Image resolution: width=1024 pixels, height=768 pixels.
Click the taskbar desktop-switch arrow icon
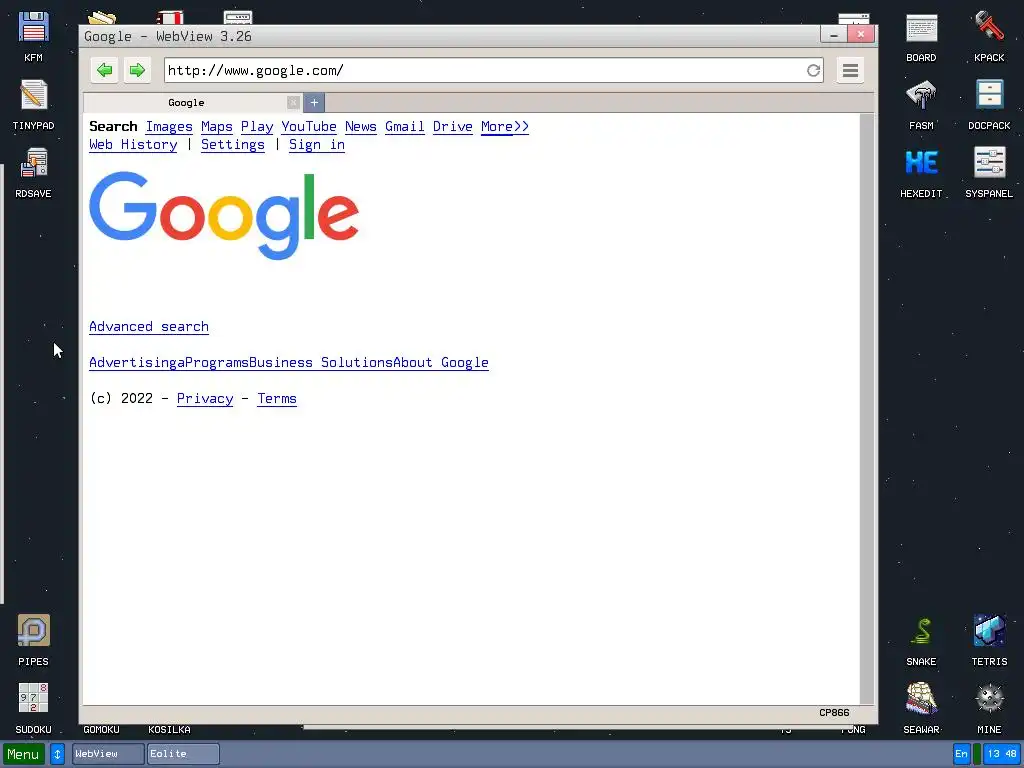click(x=57, y=754)
